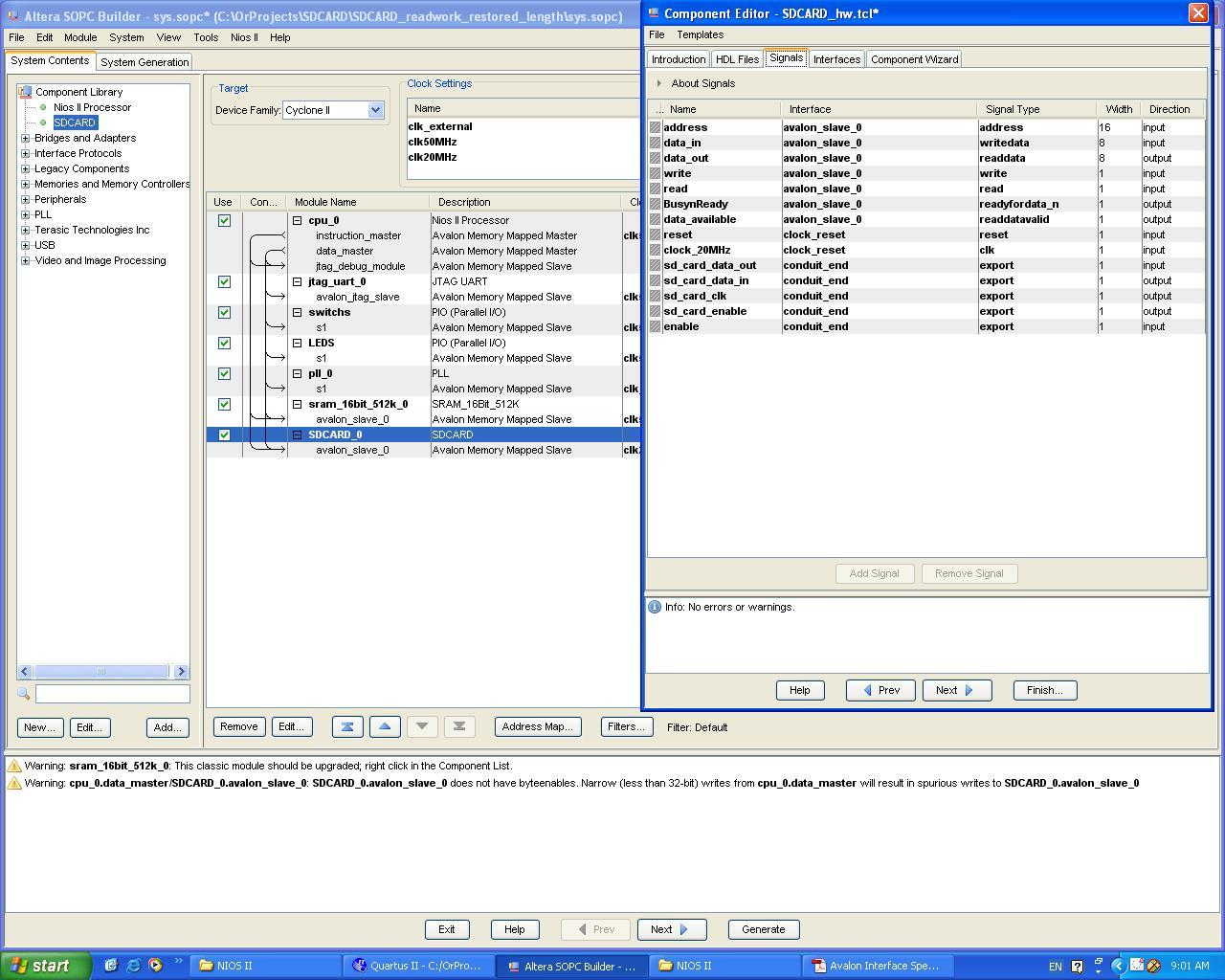
Task: Uncheck the Use checkbox for cpu_0
Action: [224, 220]
